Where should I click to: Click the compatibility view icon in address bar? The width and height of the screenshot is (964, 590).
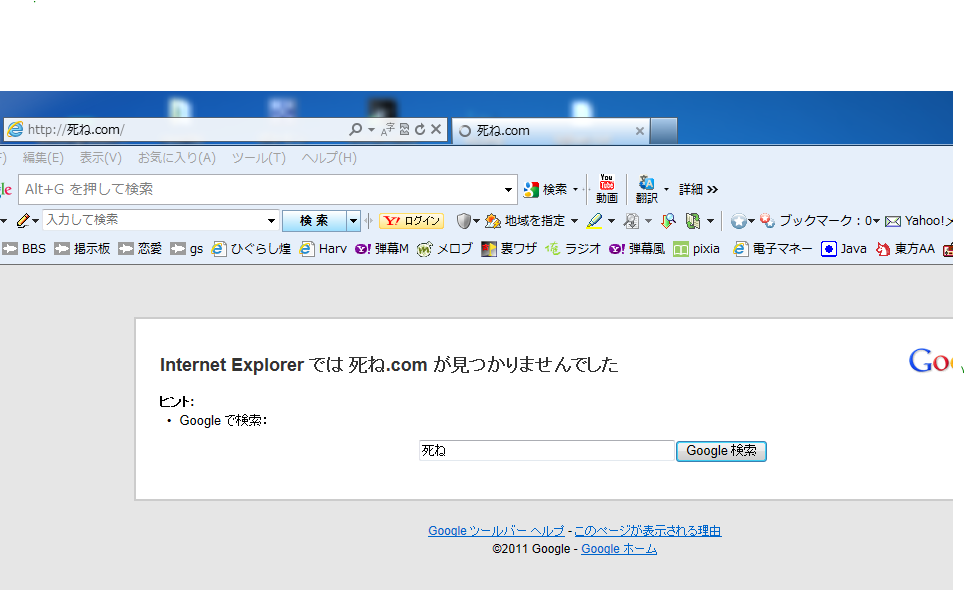[404, 129]
